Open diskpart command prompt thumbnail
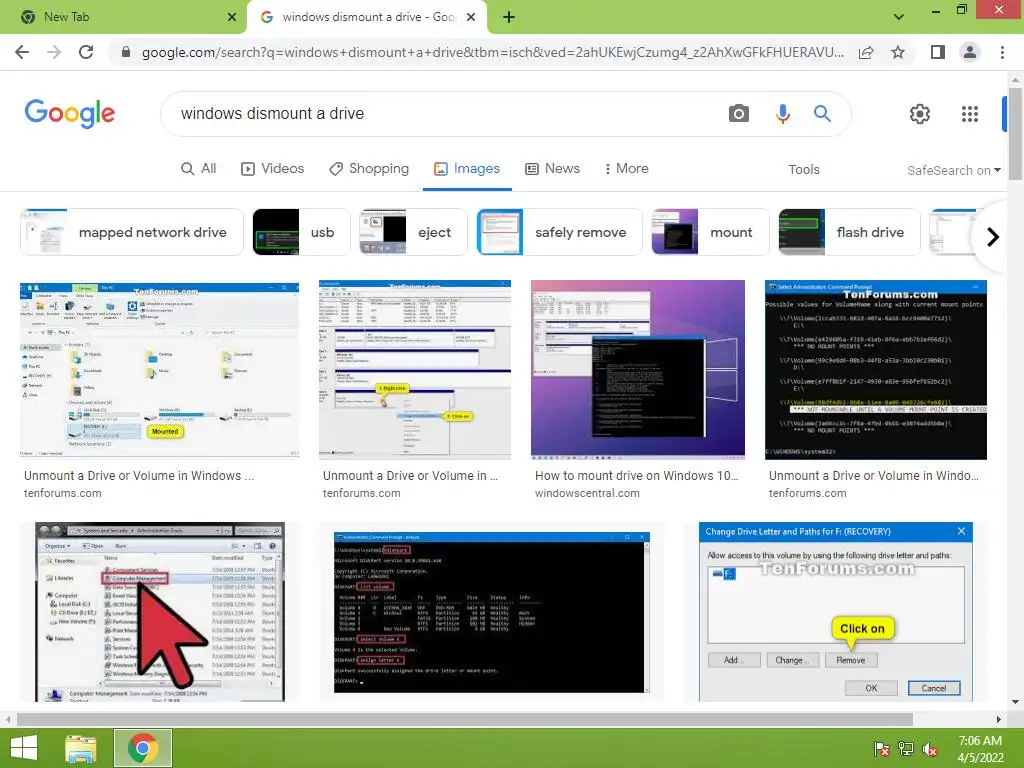This screenshot has height=768, width=1024. [492, 612]
